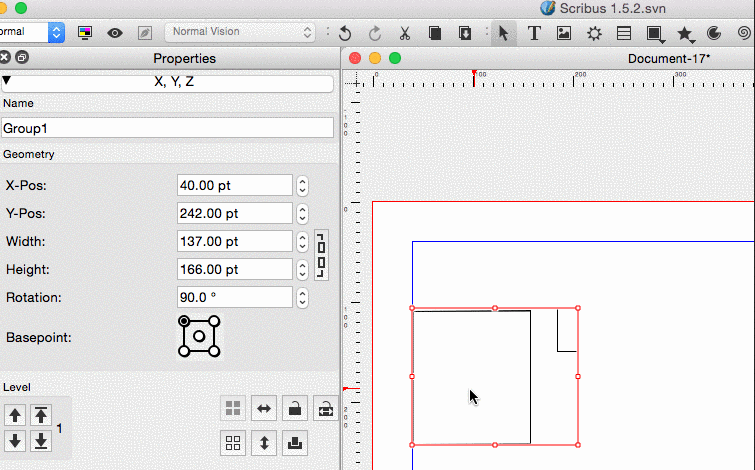Click the X-Pos stepper arrows
The width and height of the screenshot is (755, 470).
[303, 186]
